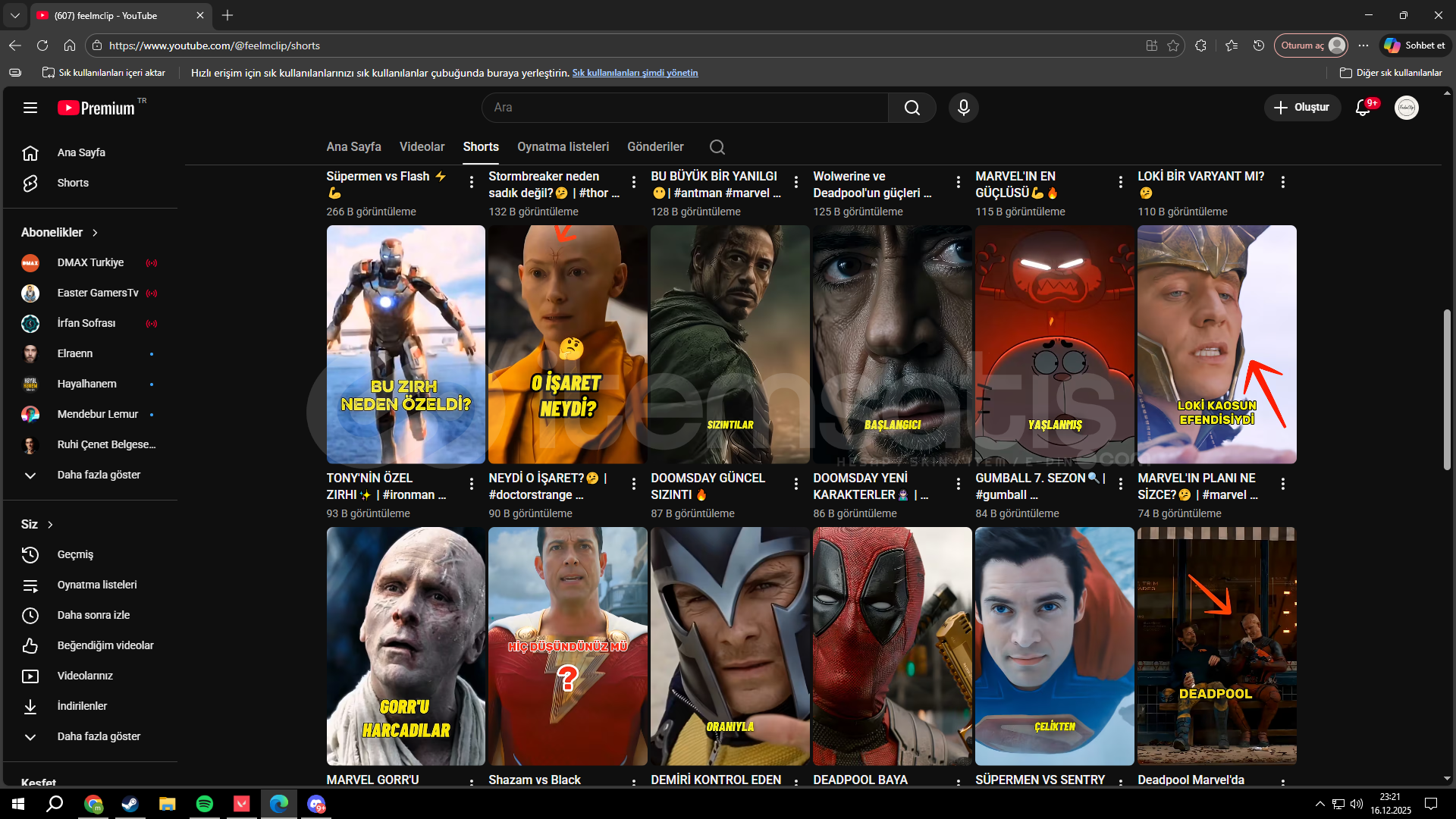Click the voice search microphone icon
Viewport: 1456px width, 819px height.
[x=963, y=108]
